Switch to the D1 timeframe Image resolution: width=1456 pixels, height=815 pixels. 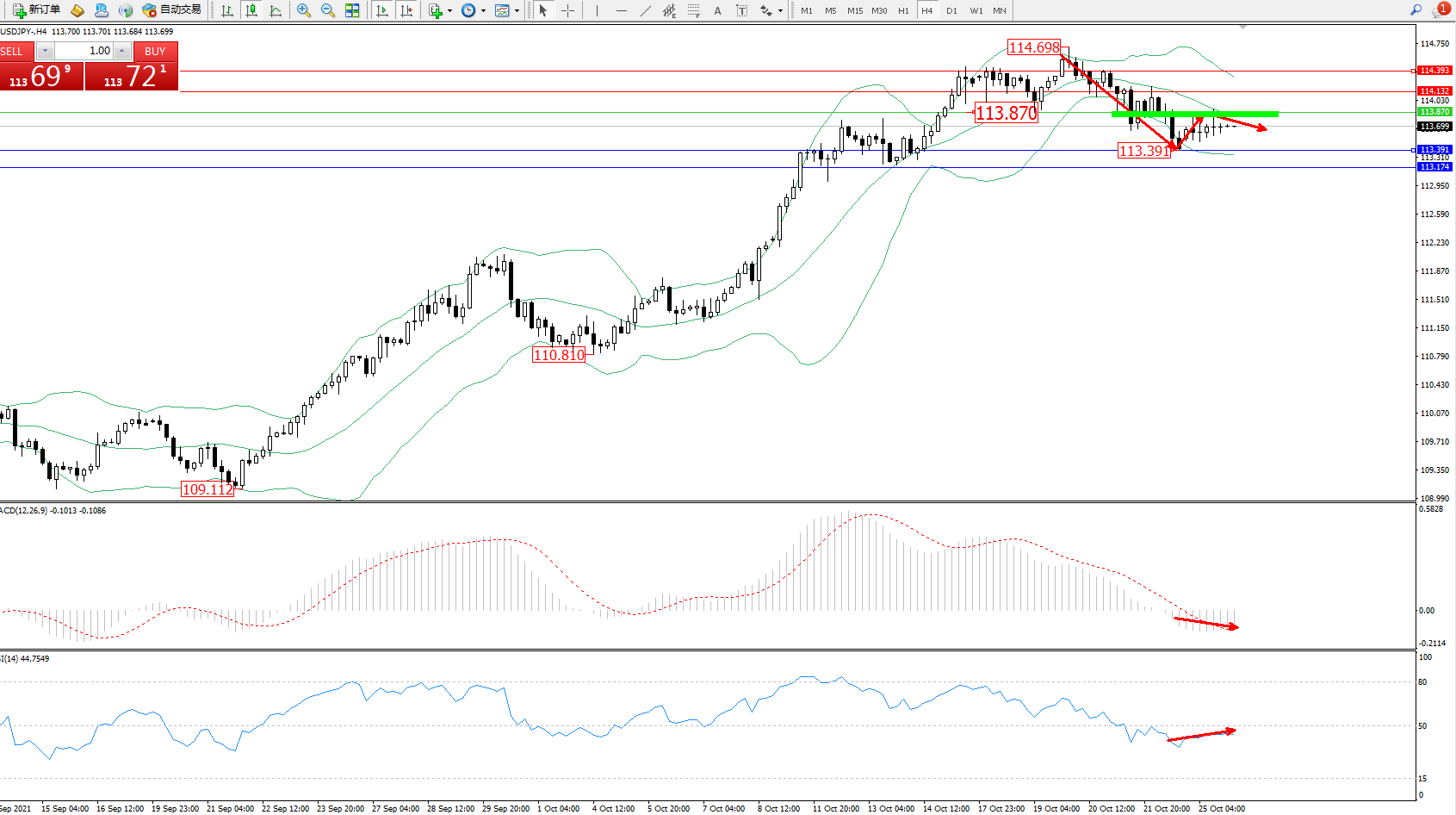tap(951, 10)
